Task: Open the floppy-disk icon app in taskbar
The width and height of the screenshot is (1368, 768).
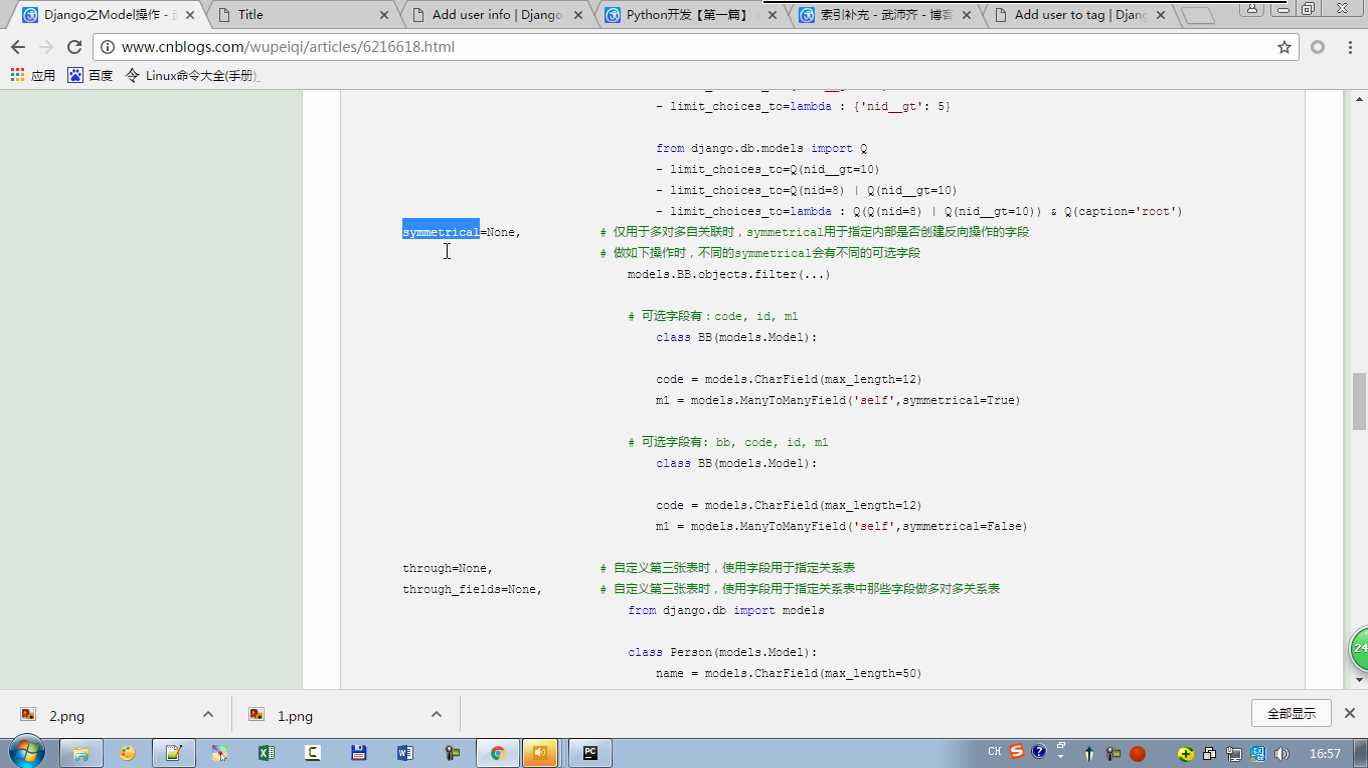Action: click(x=358, y=753)
